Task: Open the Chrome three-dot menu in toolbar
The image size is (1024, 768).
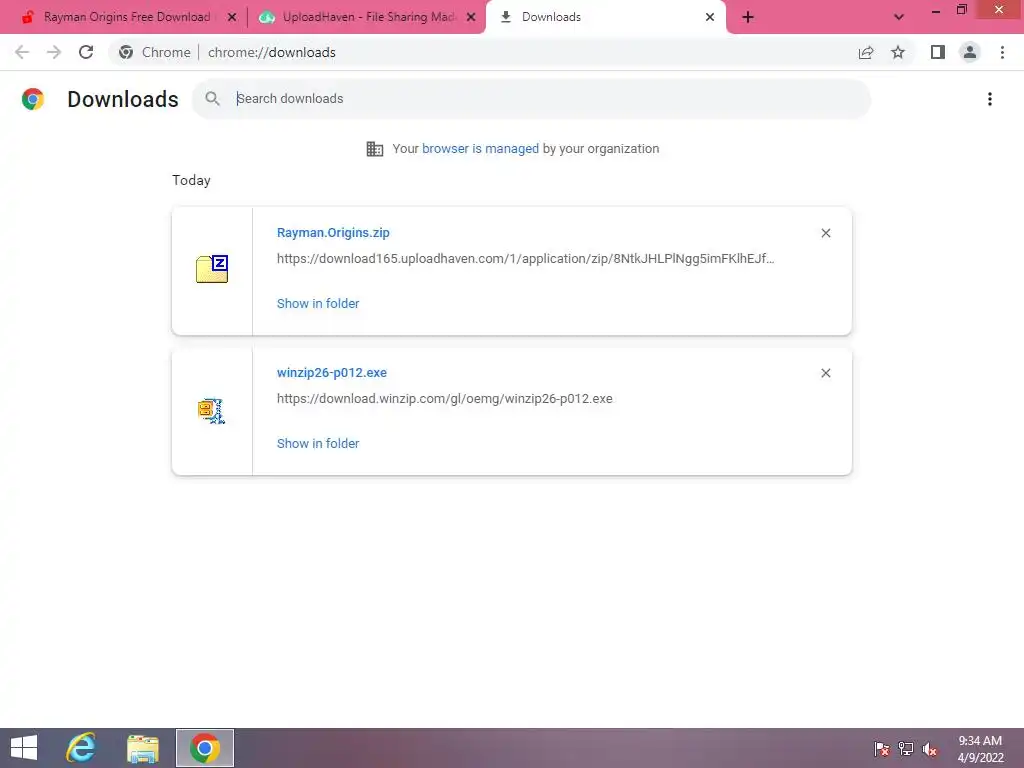Action: [x=1002, y=52]
